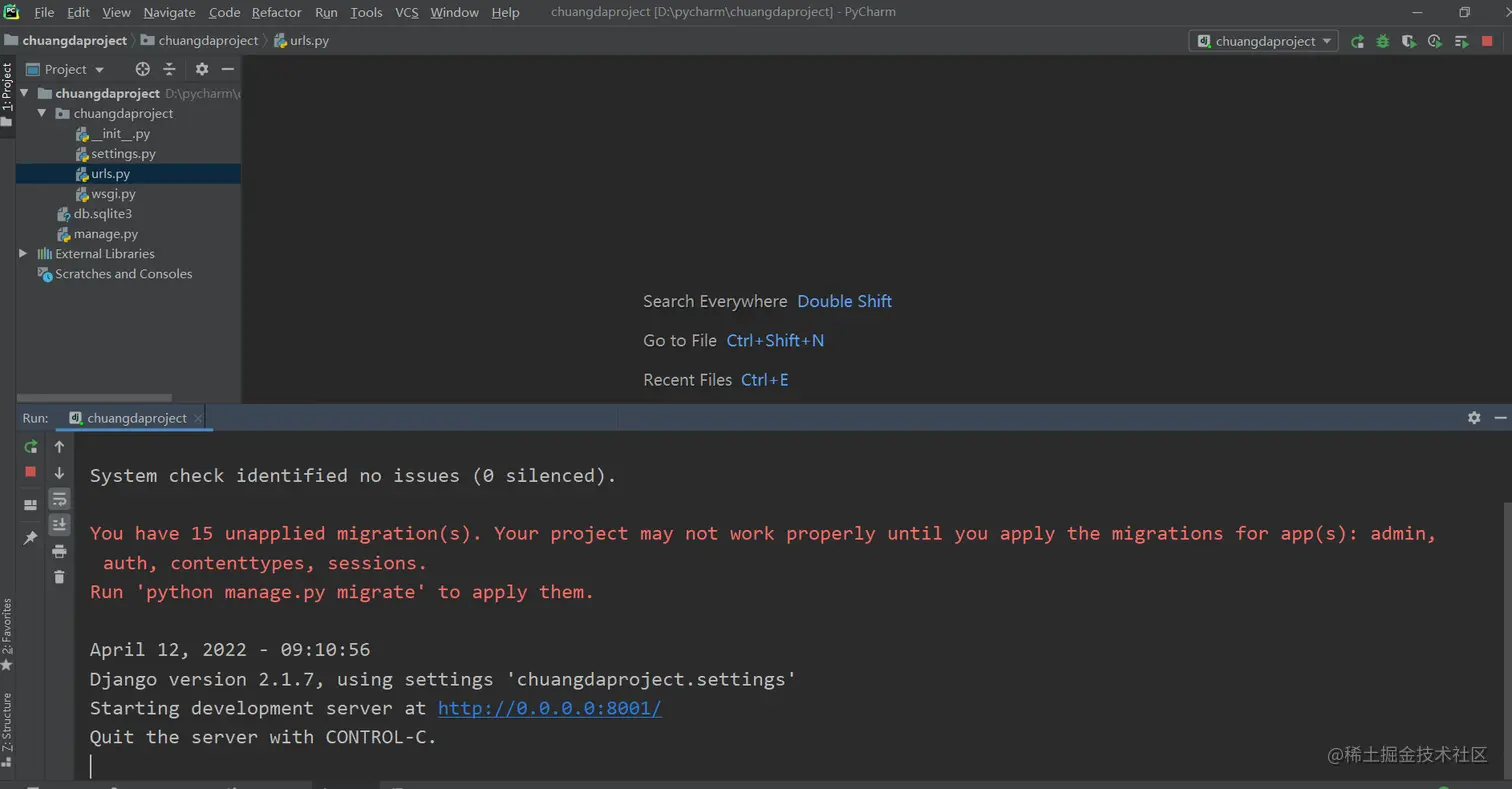
Task: Open the 2: Favorites side tool tab
Action: [7, 634]
